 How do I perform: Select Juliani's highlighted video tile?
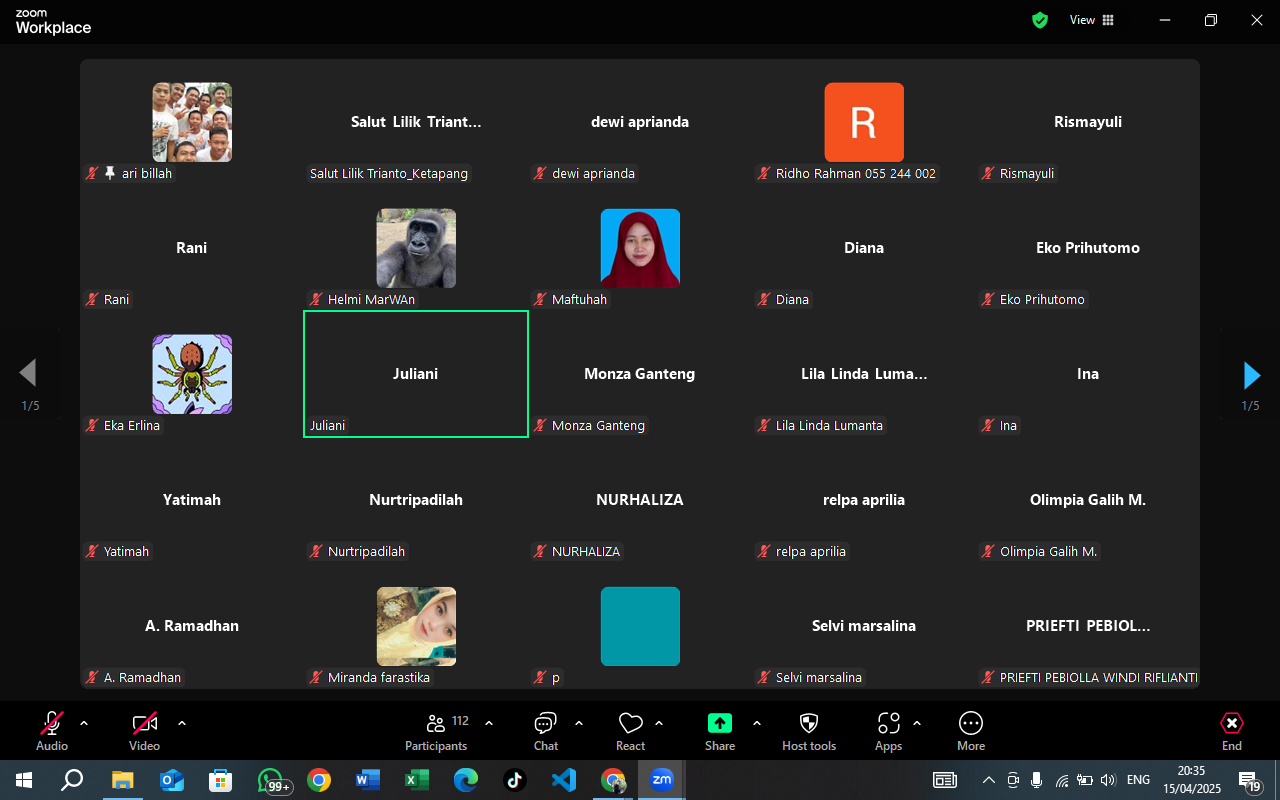(415, 374)
